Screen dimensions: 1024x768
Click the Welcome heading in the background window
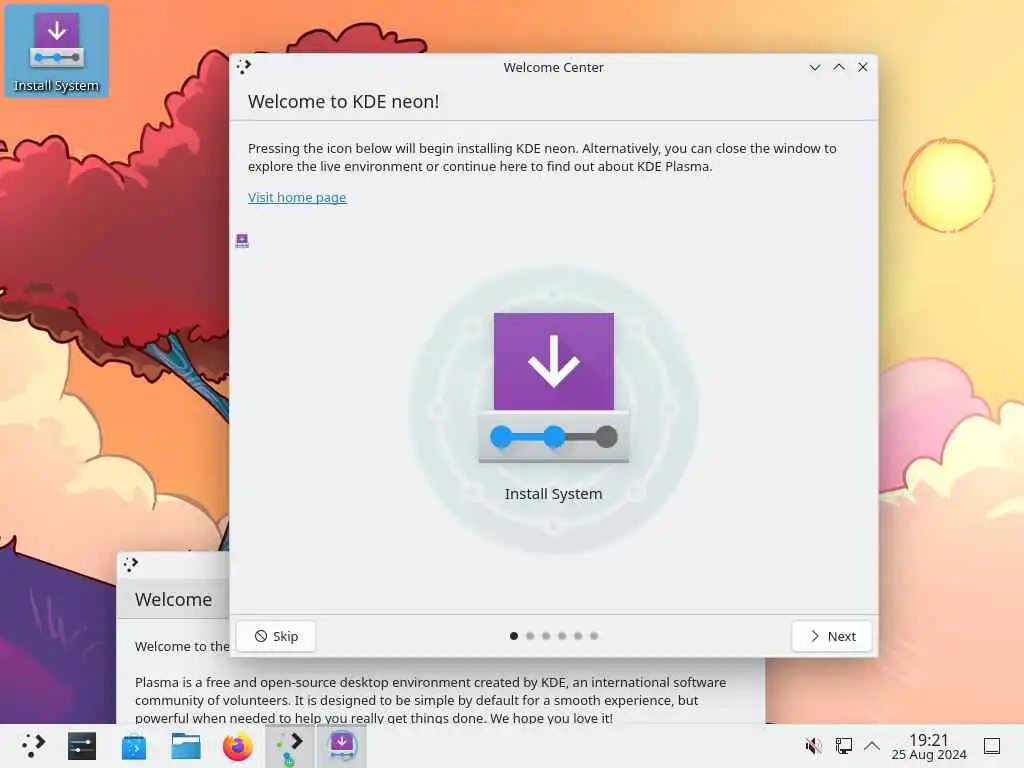tap(174, 600)
